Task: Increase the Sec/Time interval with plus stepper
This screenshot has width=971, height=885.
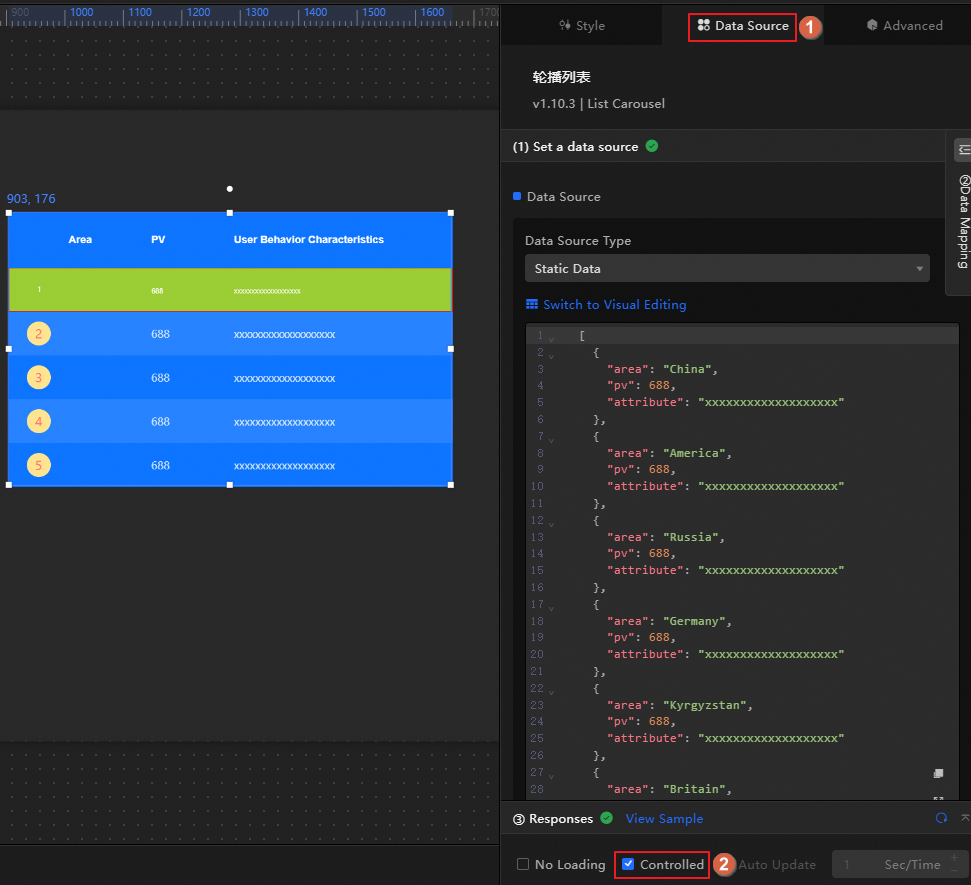Action: click(x=954, y=858)
